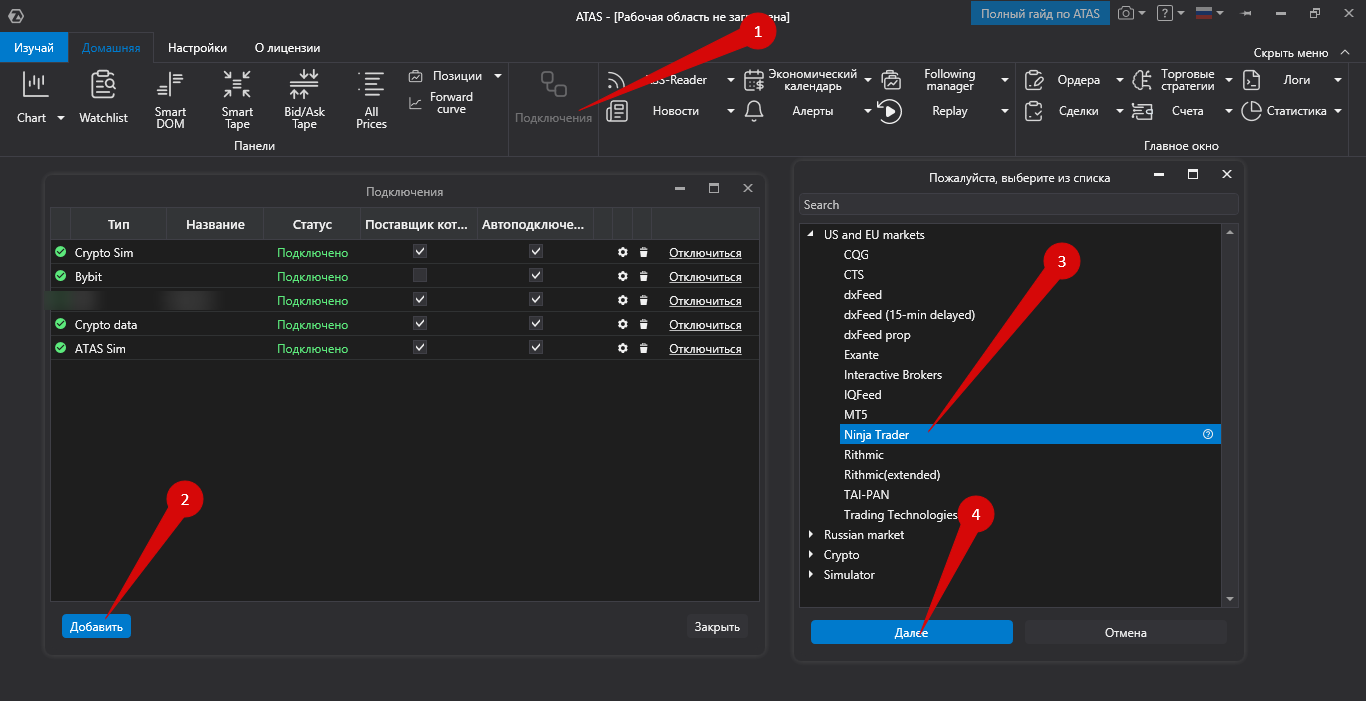Click help icon on Ninja Trader row
The image size is (1366, 701).
(1208, 435)
